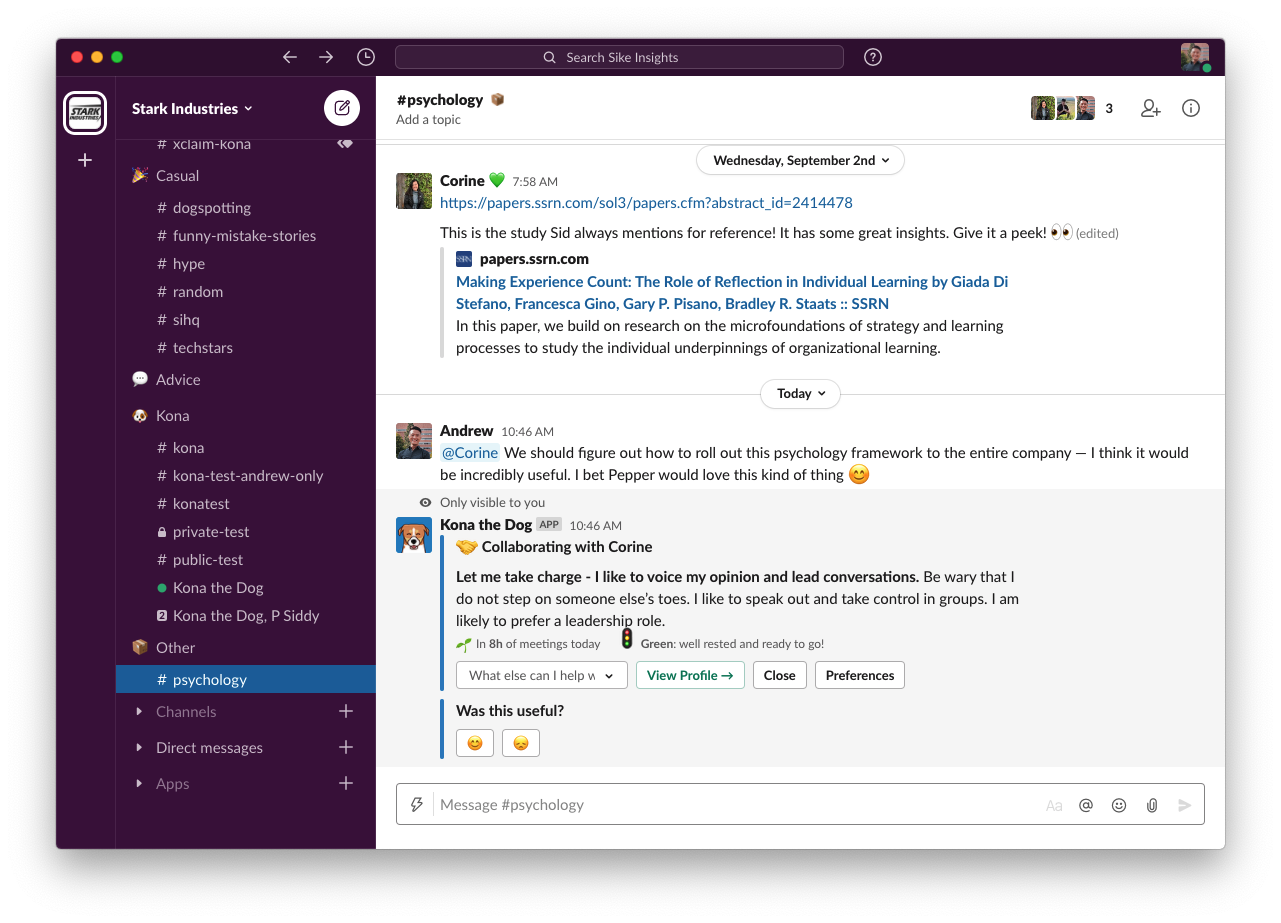
Task: Click Add a topic under channel name
Action: (428, 120)
